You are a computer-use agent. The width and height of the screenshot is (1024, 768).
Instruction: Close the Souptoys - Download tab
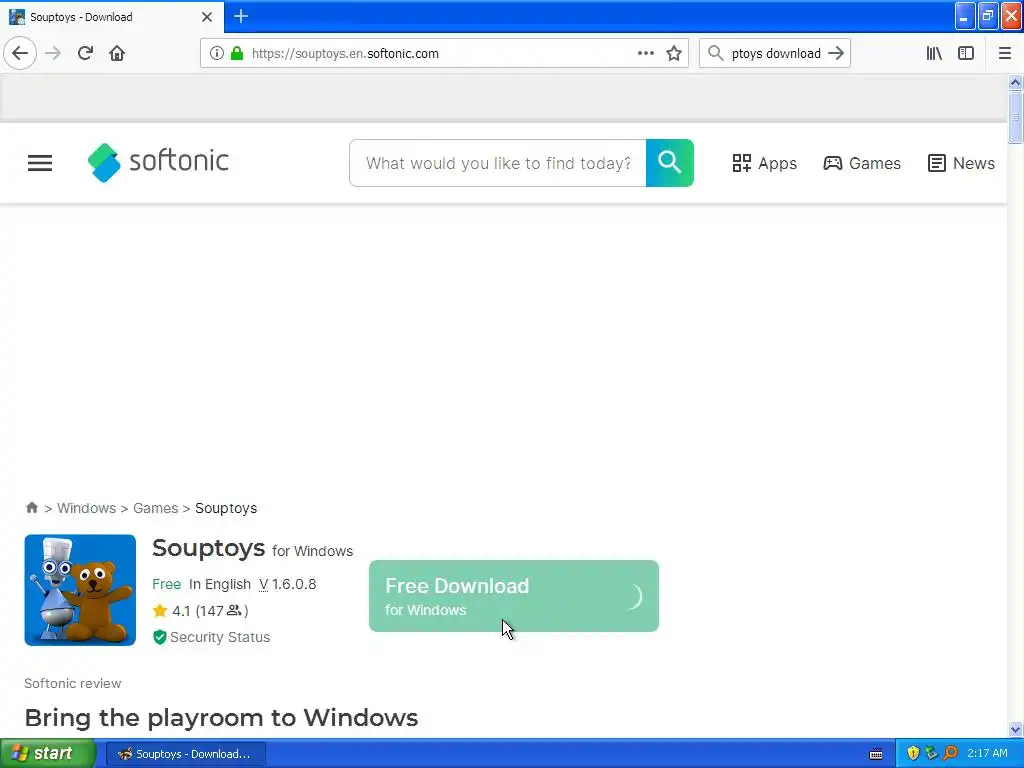(207, 17)
